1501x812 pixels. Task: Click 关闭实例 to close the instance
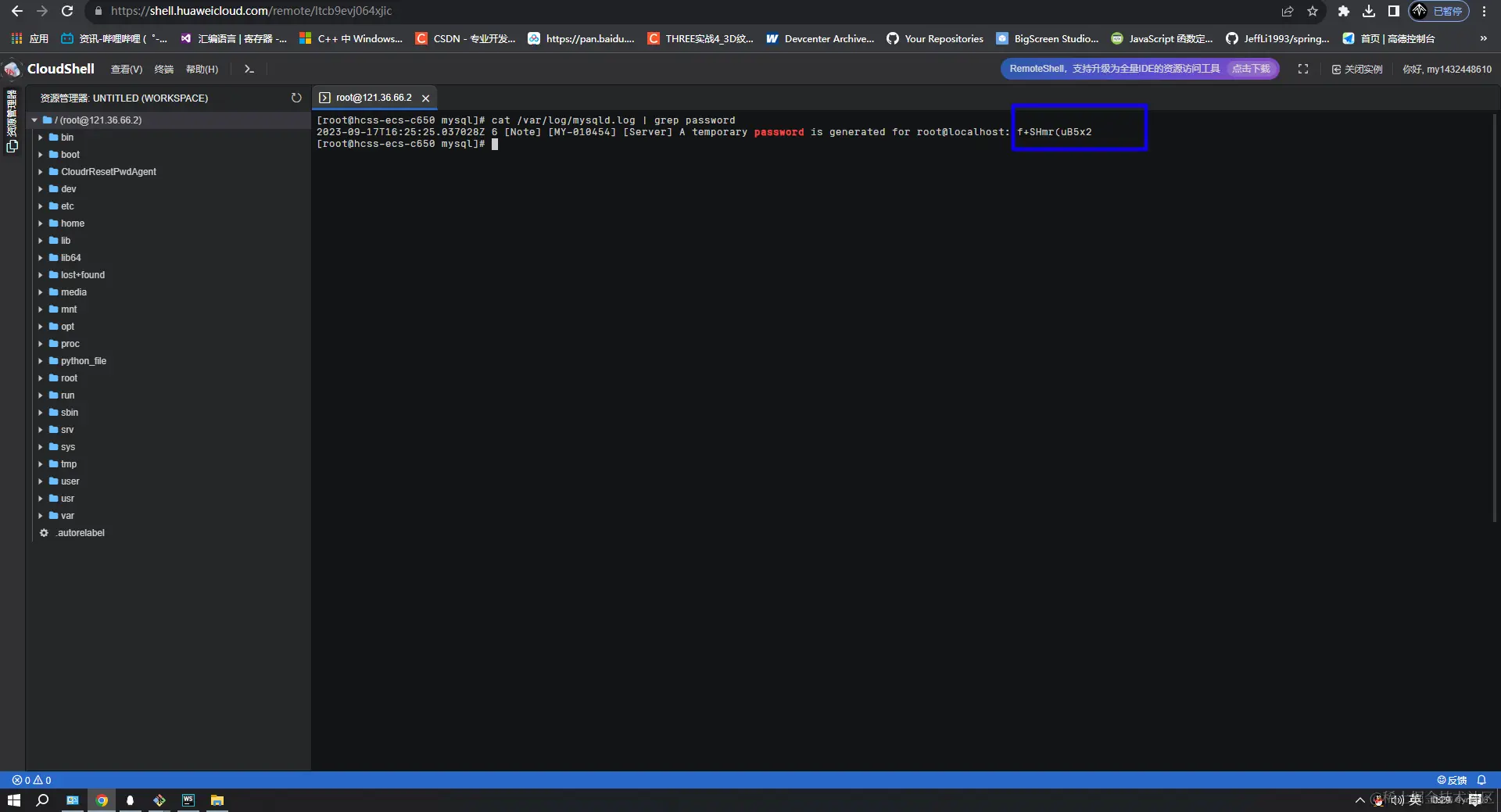click(1357, 70)
